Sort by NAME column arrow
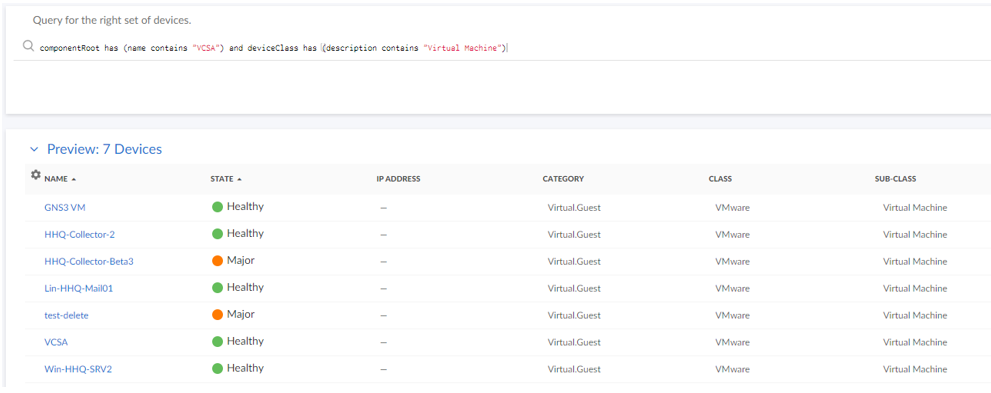The width and height of the screenshot is (991, 393). click(73, 179)
